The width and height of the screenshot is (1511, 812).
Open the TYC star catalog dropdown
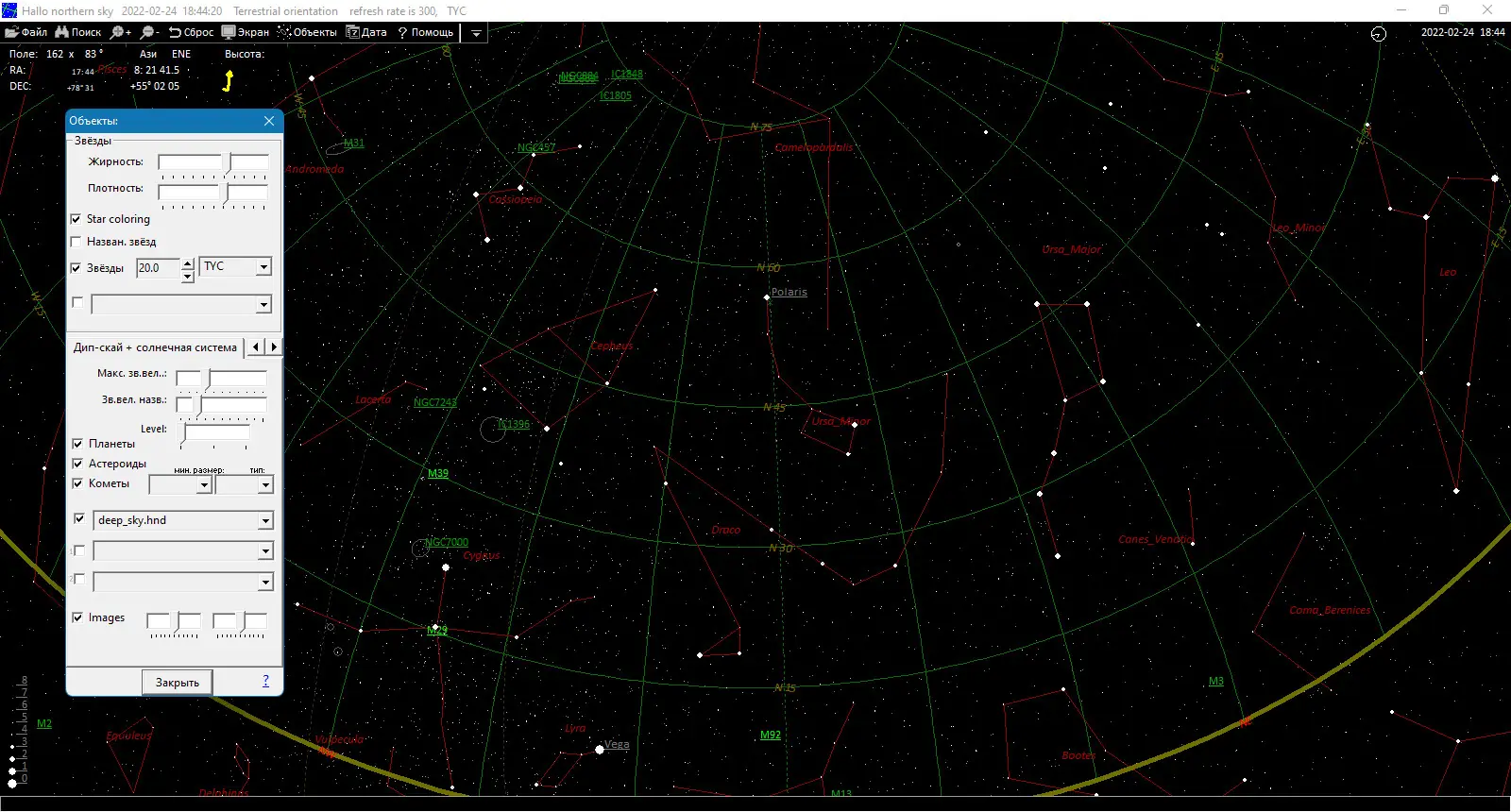(x=263, y=267)
